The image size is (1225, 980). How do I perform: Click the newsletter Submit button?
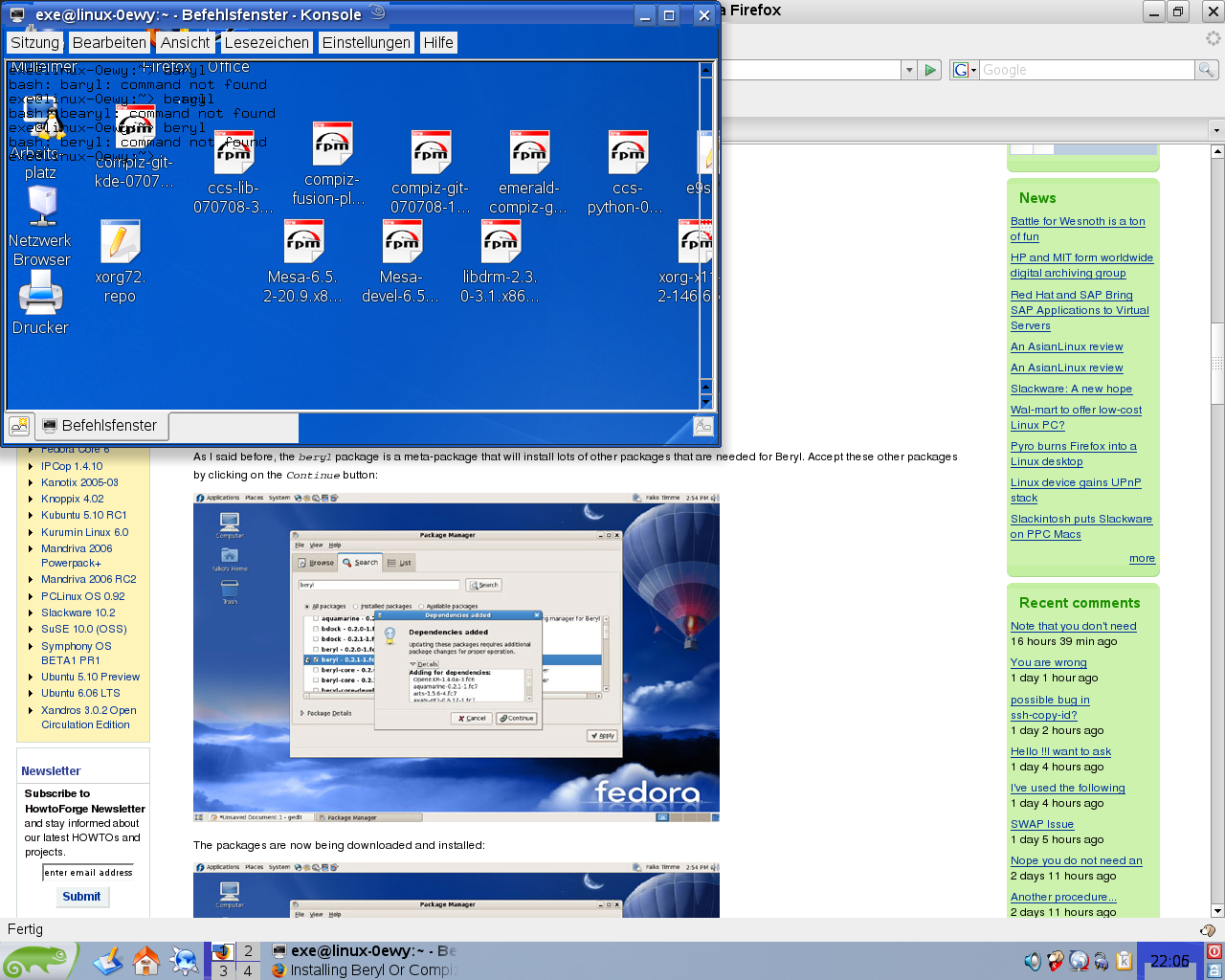pos(81,897)
